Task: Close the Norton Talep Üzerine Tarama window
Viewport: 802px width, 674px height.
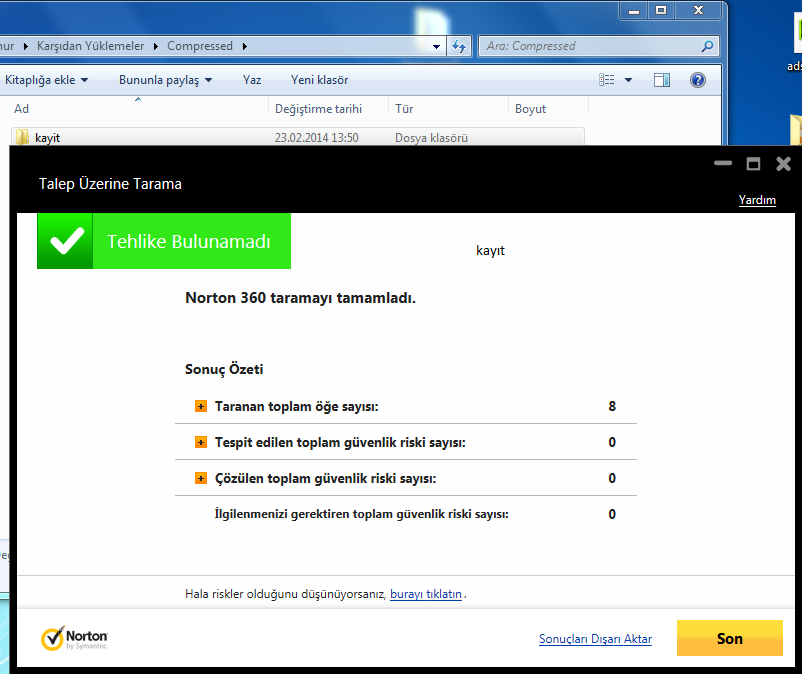Action: [783, 164]
